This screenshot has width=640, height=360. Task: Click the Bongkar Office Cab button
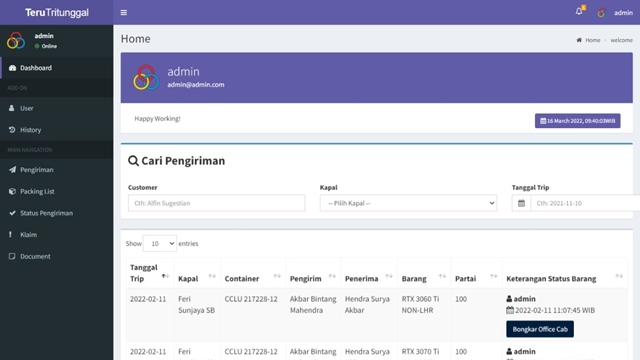pos(540,329)
